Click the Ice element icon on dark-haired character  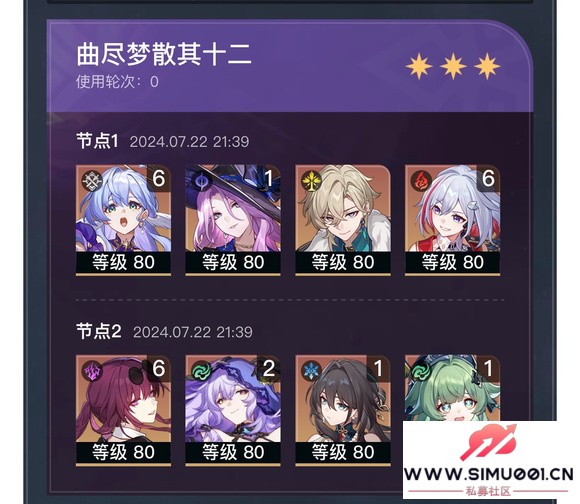coord(311,371)
